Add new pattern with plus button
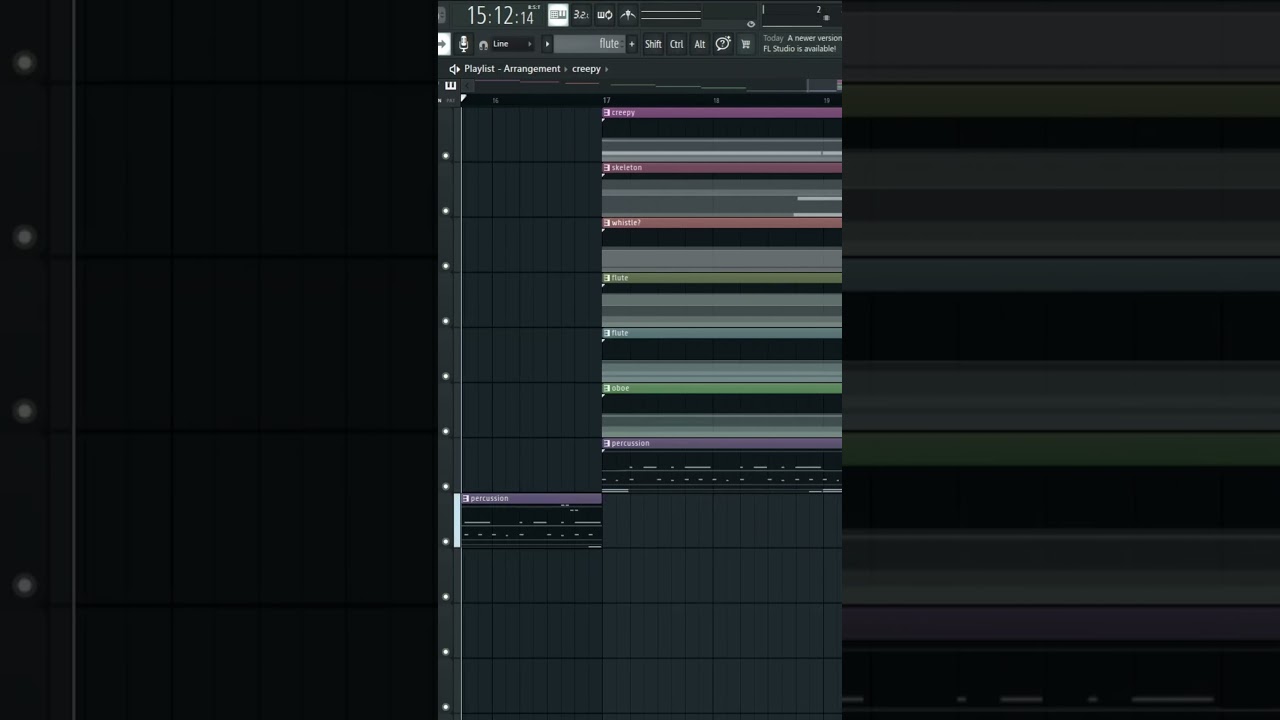 (x=631, y=44)
